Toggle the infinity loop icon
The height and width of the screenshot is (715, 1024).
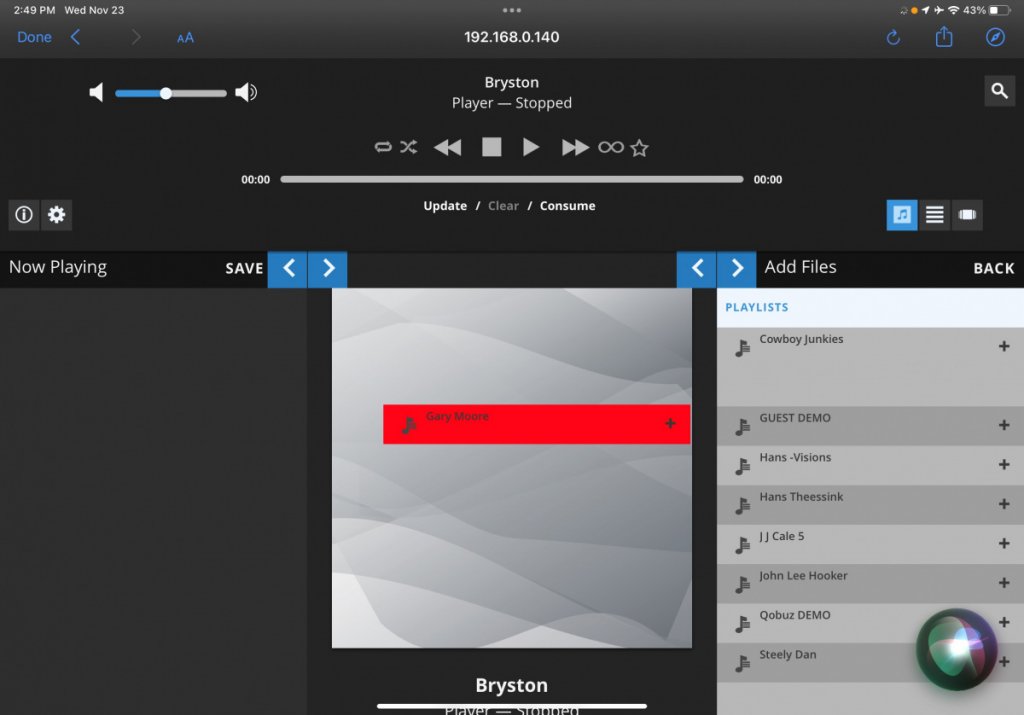click(611, 148)
